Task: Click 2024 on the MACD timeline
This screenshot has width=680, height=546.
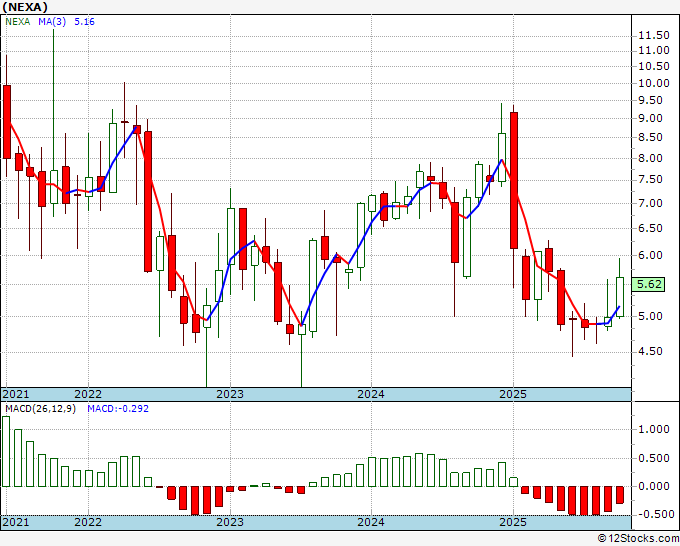Action: click(x=371, y=522)
